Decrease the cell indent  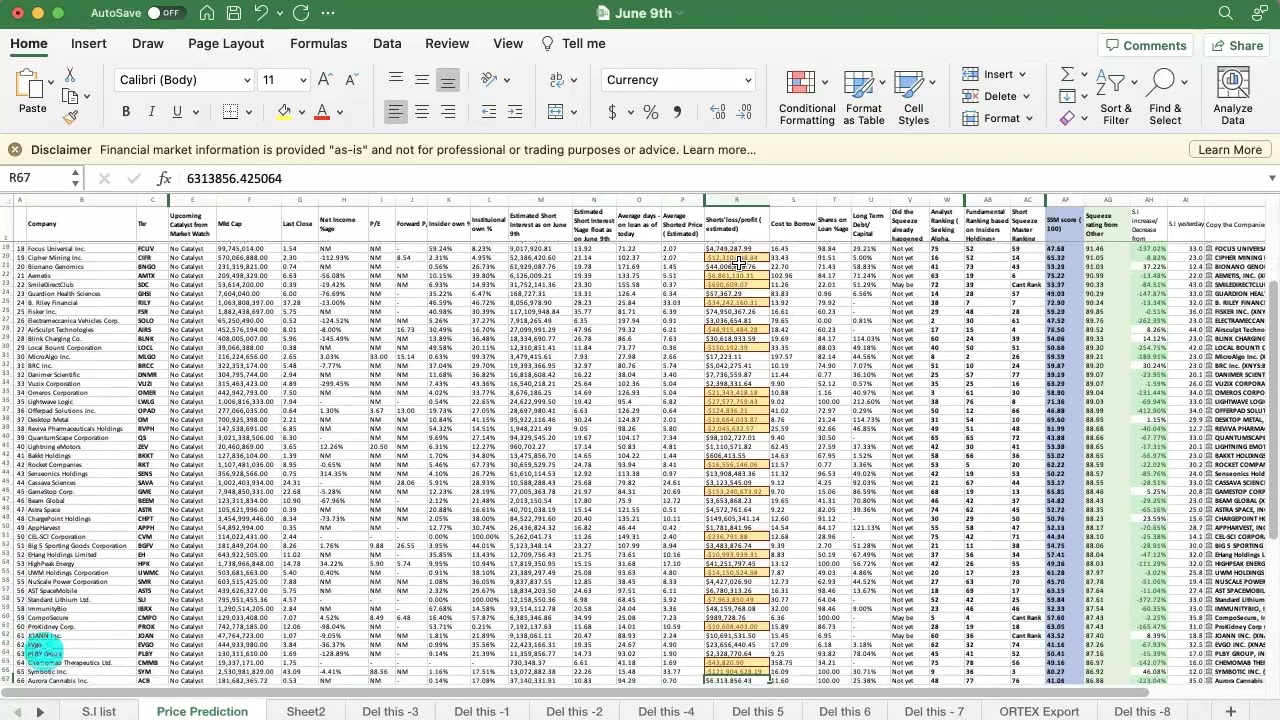(x=489, y=112)
